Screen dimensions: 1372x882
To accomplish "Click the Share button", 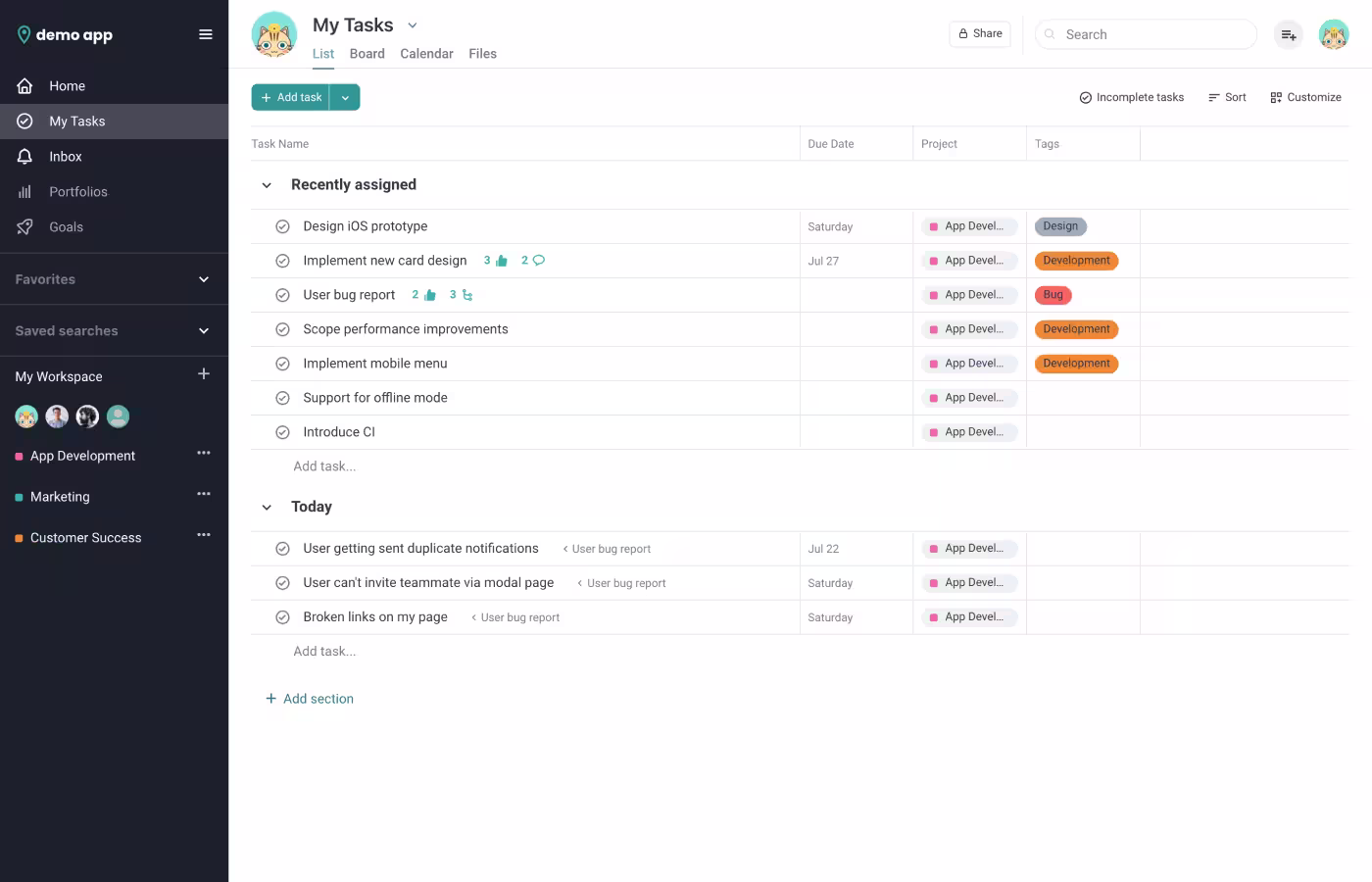I will pos(980,33).
